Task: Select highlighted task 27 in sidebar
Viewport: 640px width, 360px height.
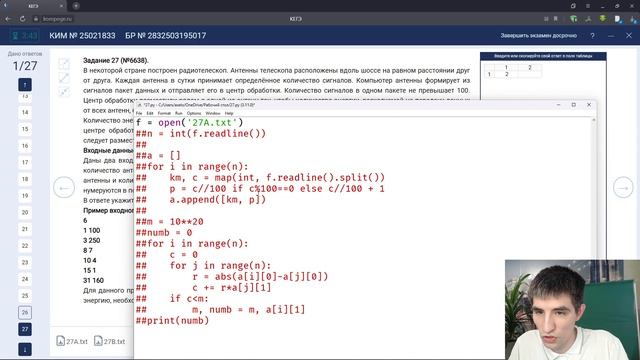Action: [x=25, y=329]
